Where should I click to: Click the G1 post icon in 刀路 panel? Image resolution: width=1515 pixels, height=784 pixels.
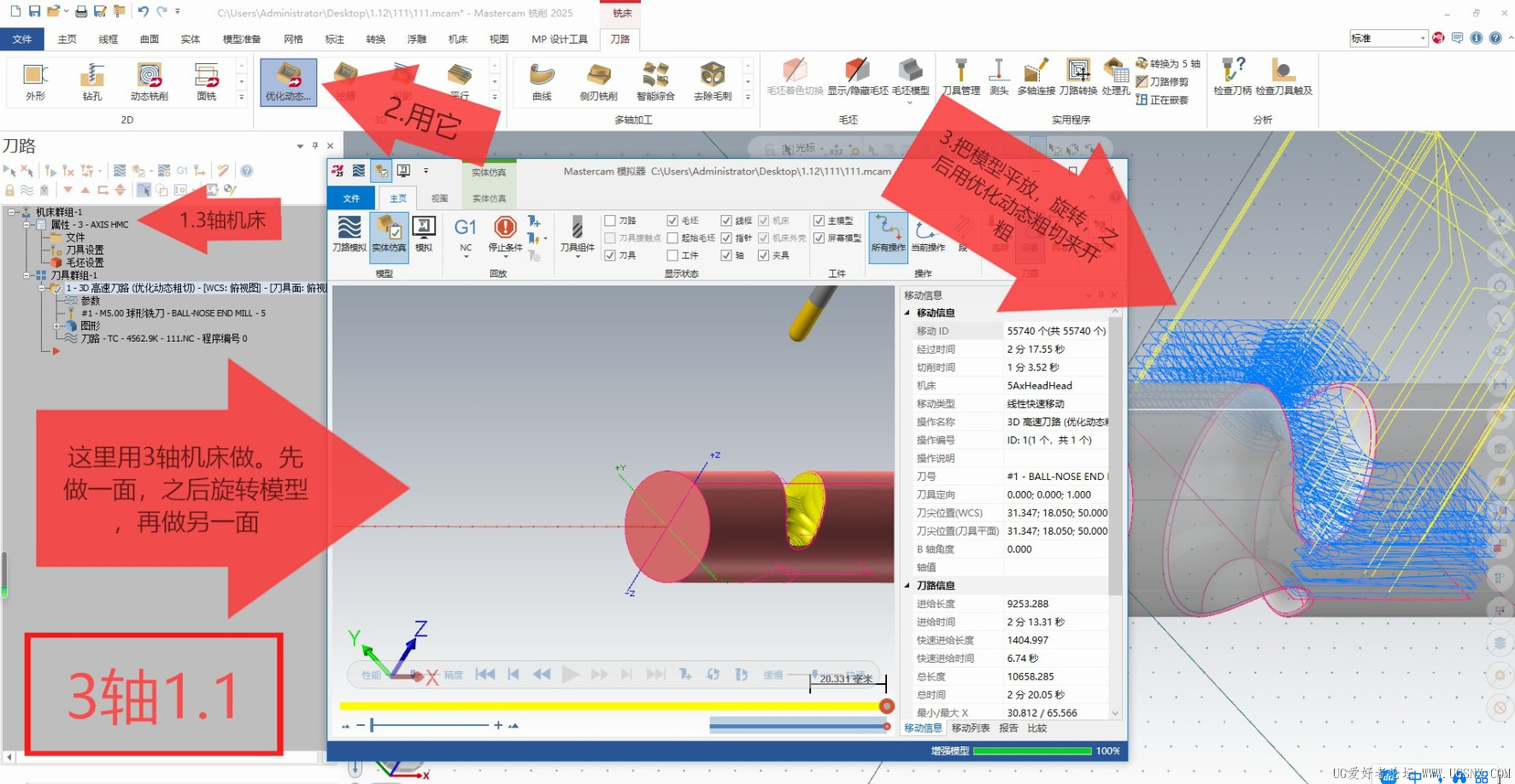[181, 171]
